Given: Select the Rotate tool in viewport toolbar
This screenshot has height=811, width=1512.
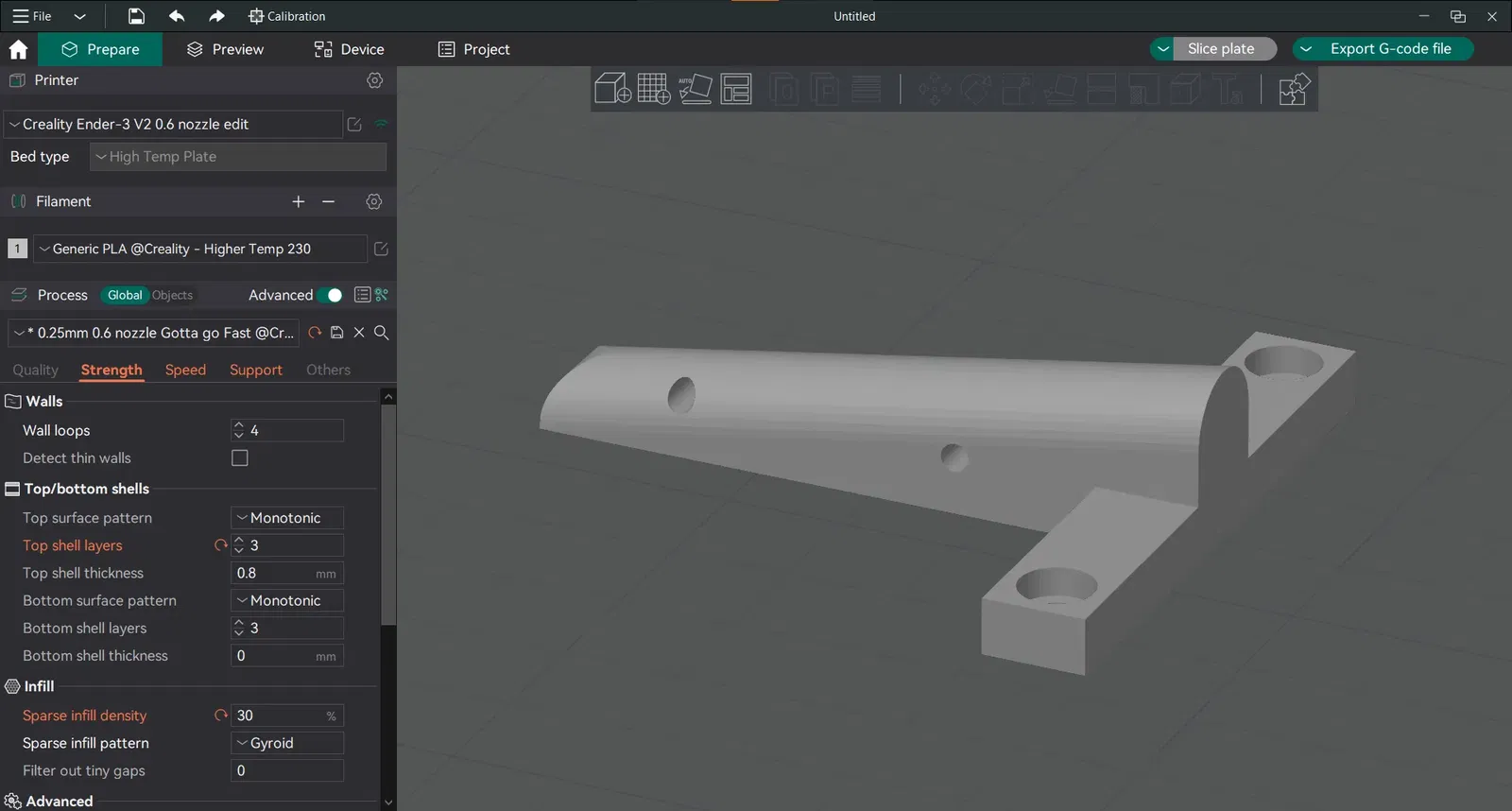Looking at the screenshot, I should click(x=976, y=89).
